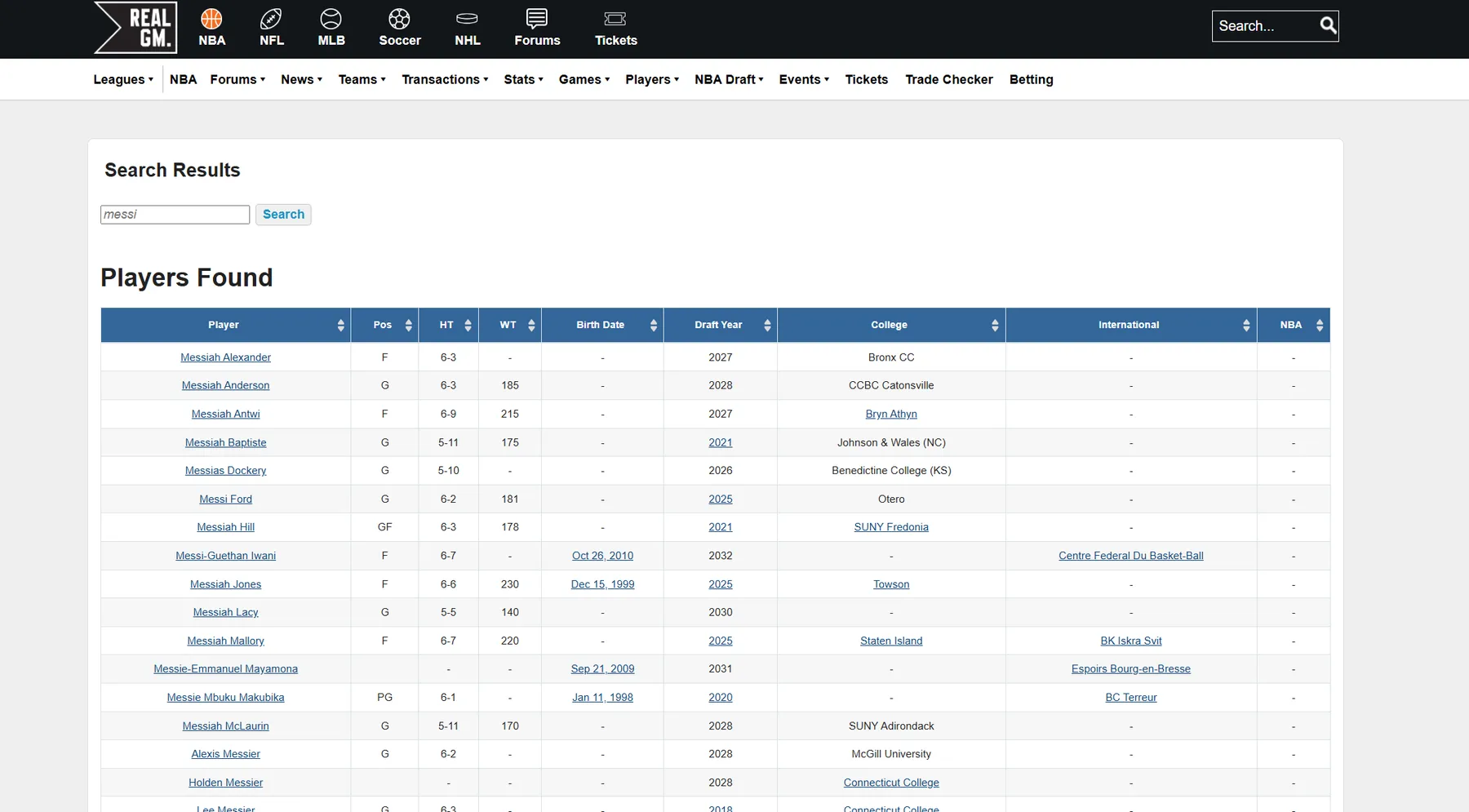Expand the Transactions dropdown menu
The height and width of the screenshot is (812, 1469).
445,80
